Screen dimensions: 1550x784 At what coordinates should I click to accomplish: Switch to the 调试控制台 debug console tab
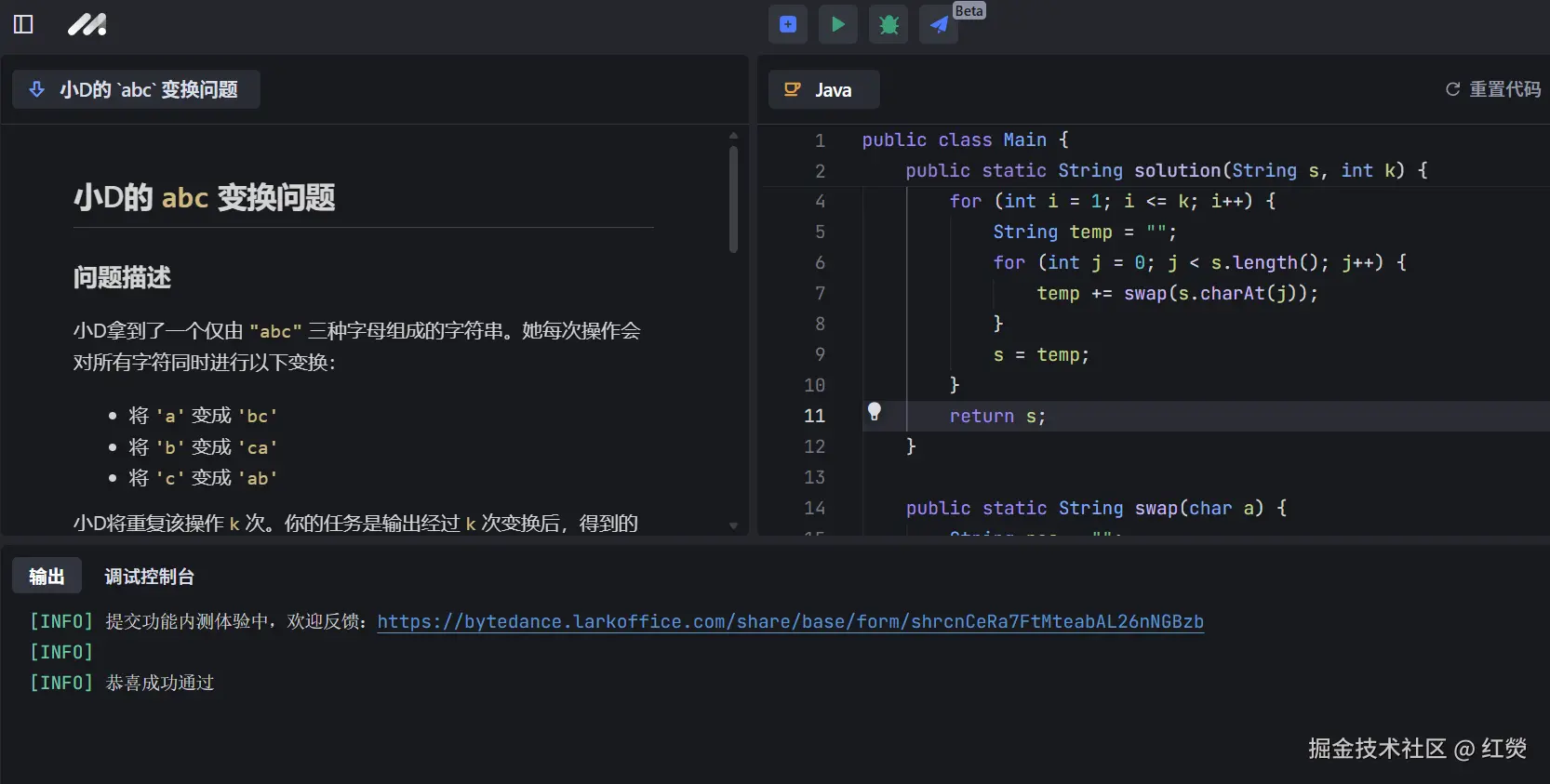click(x=149, y=577)
